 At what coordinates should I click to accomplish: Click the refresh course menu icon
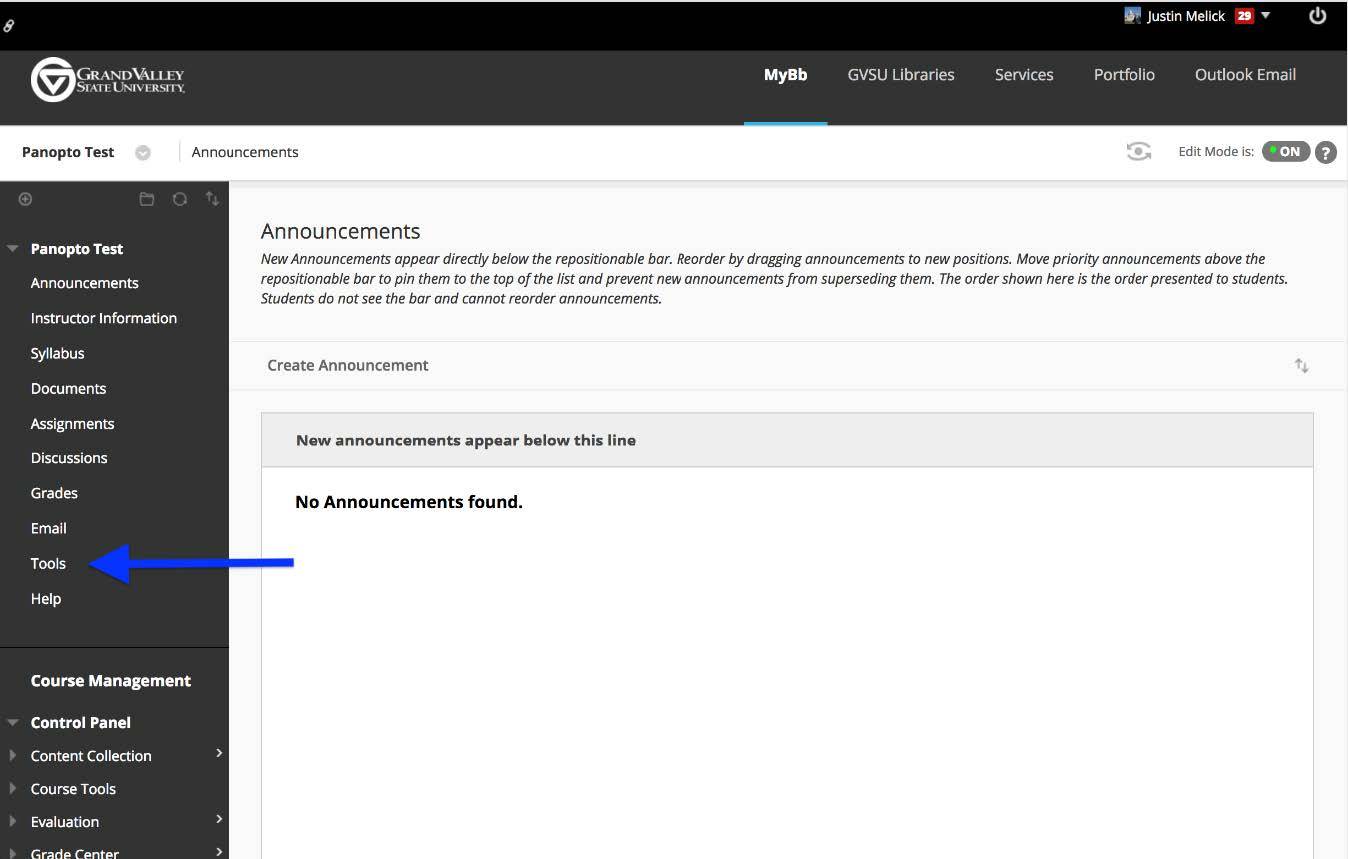180,199
